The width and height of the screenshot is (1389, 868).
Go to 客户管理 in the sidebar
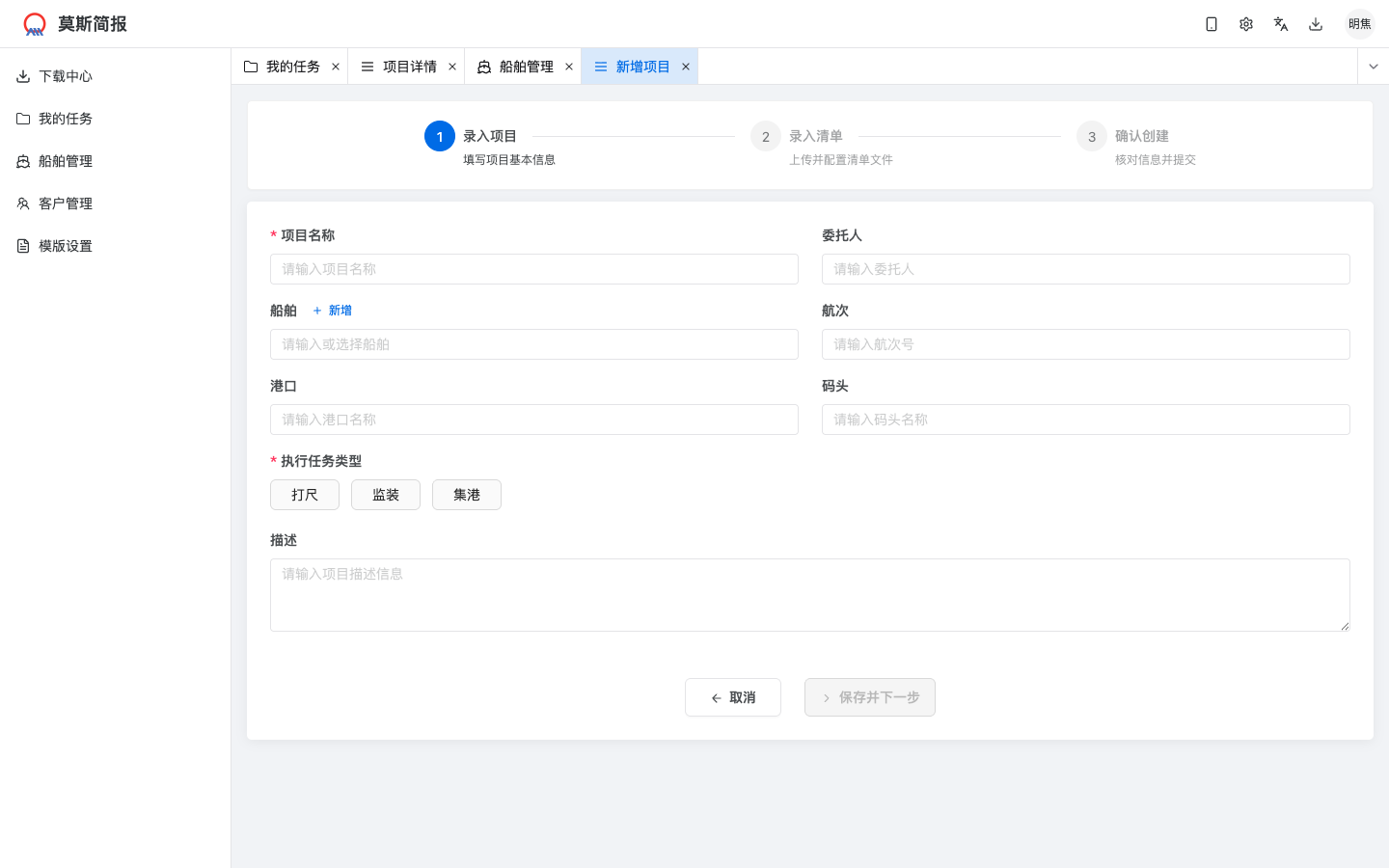coord(66,203)
